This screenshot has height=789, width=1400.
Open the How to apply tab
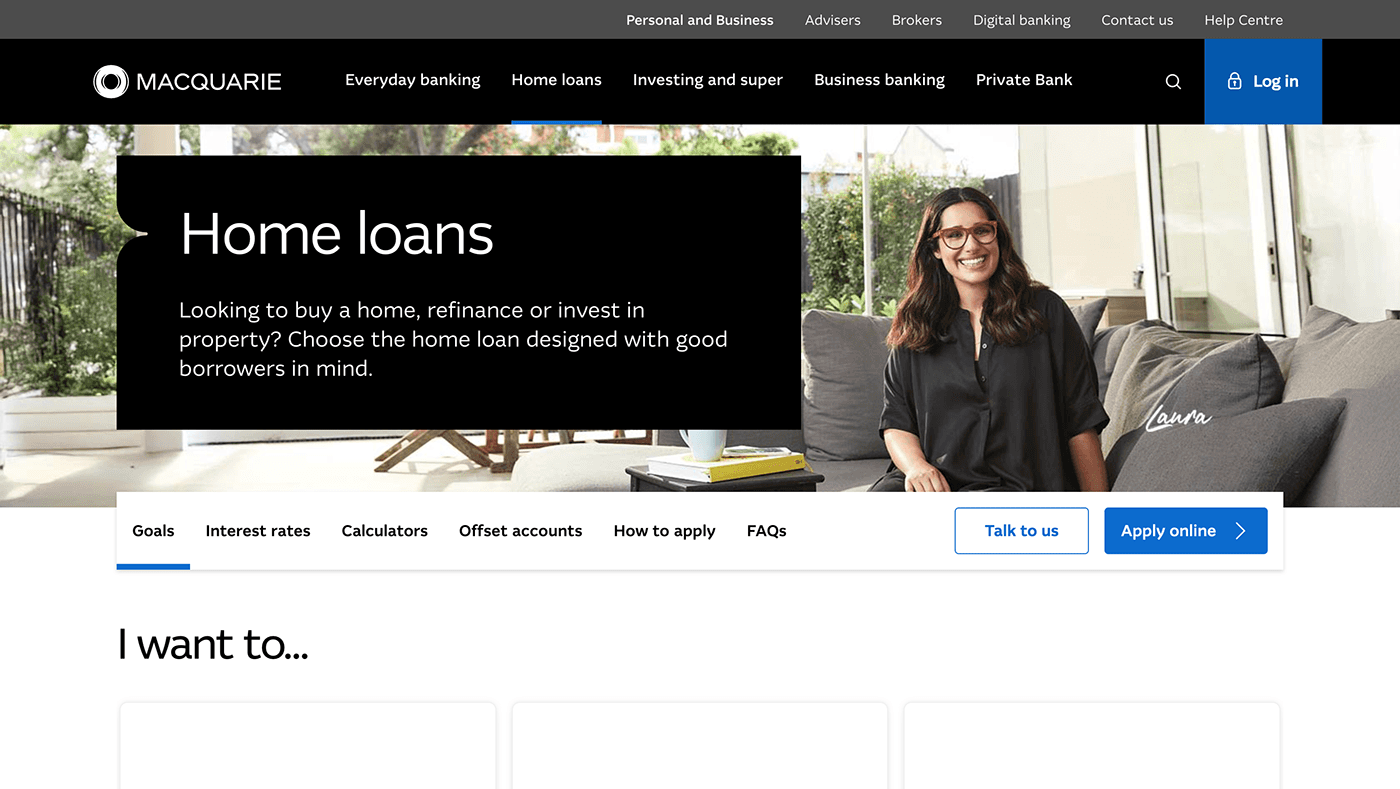pos(664,531)
